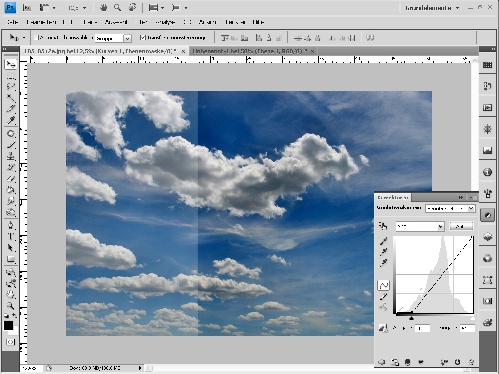Select the Eraser tool
Screen dimensions: 499x374
11,178
